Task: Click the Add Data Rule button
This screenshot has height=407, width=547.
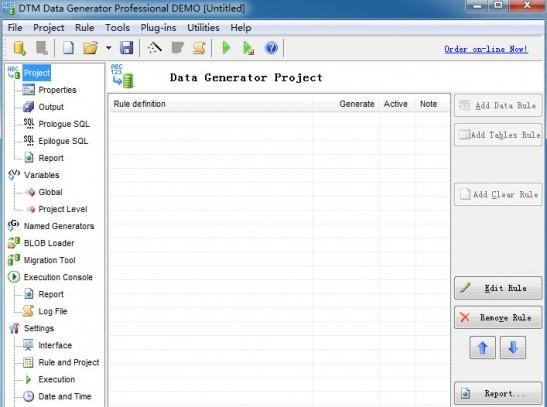Action: 498,105
